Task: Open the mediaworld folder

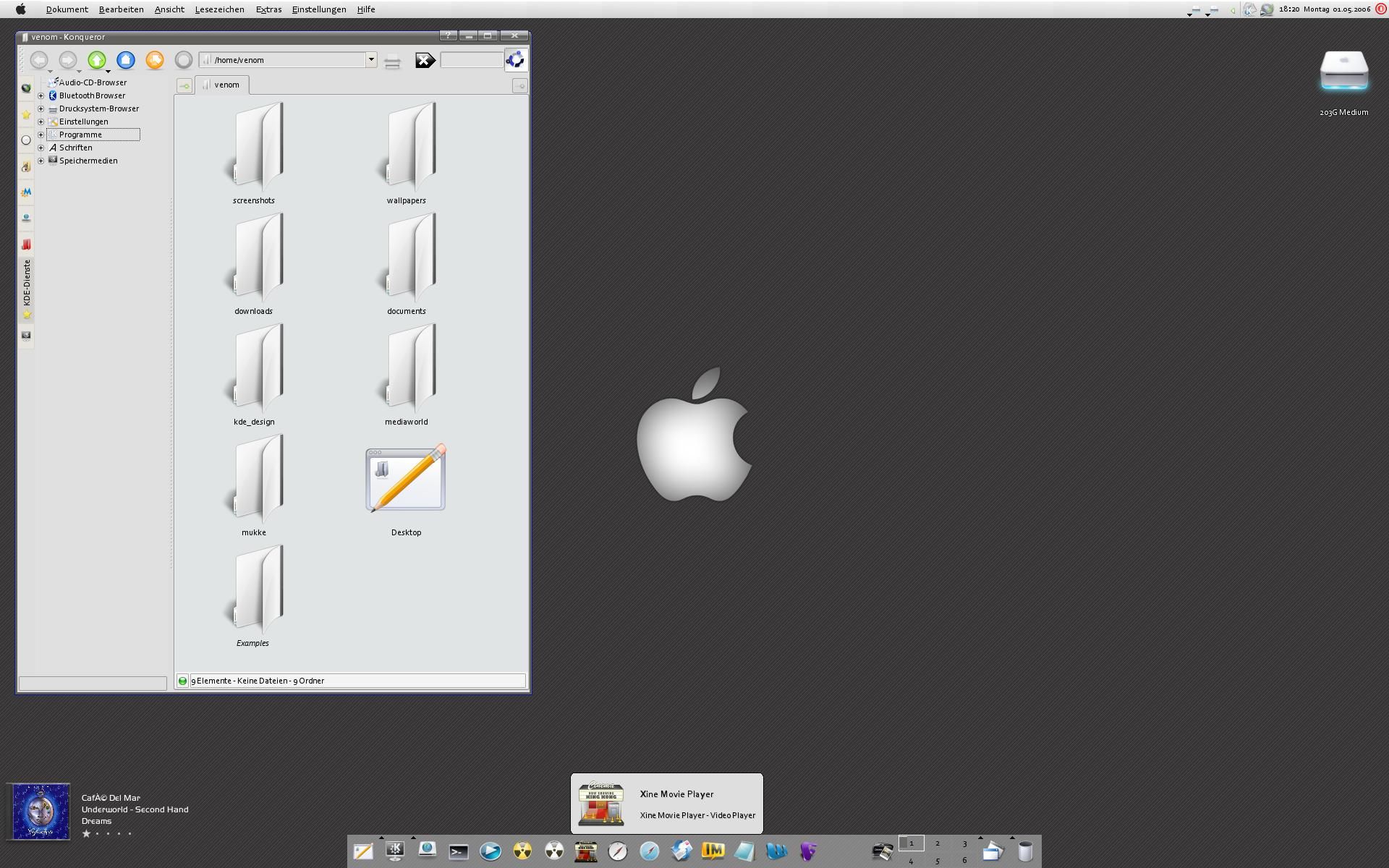Action: coord(407,375)
